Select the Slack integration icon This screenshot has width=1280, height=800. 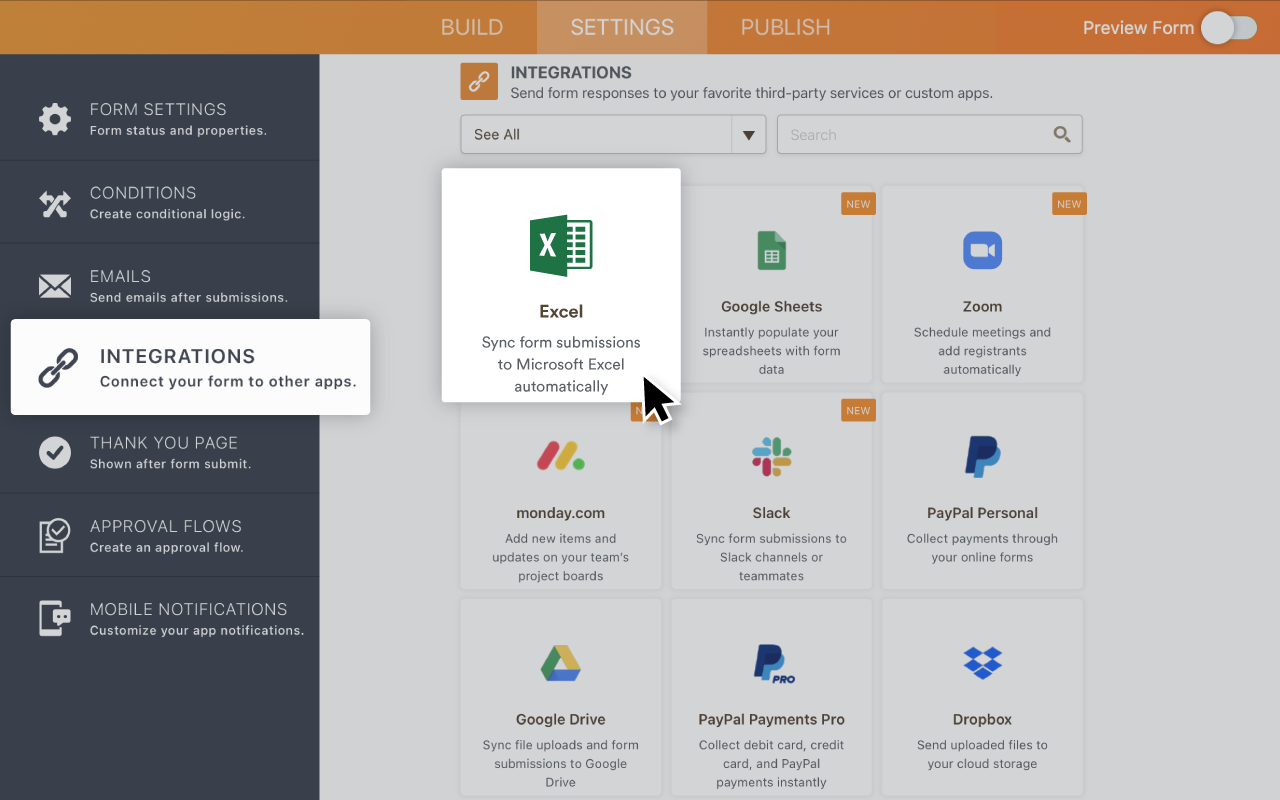771,457
